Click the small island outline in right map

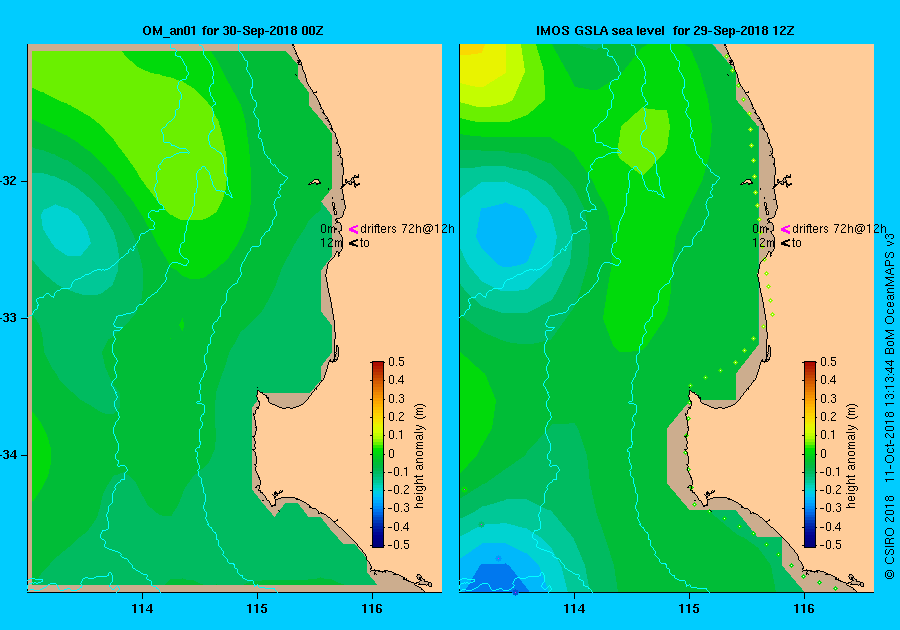tap(747, 182)
